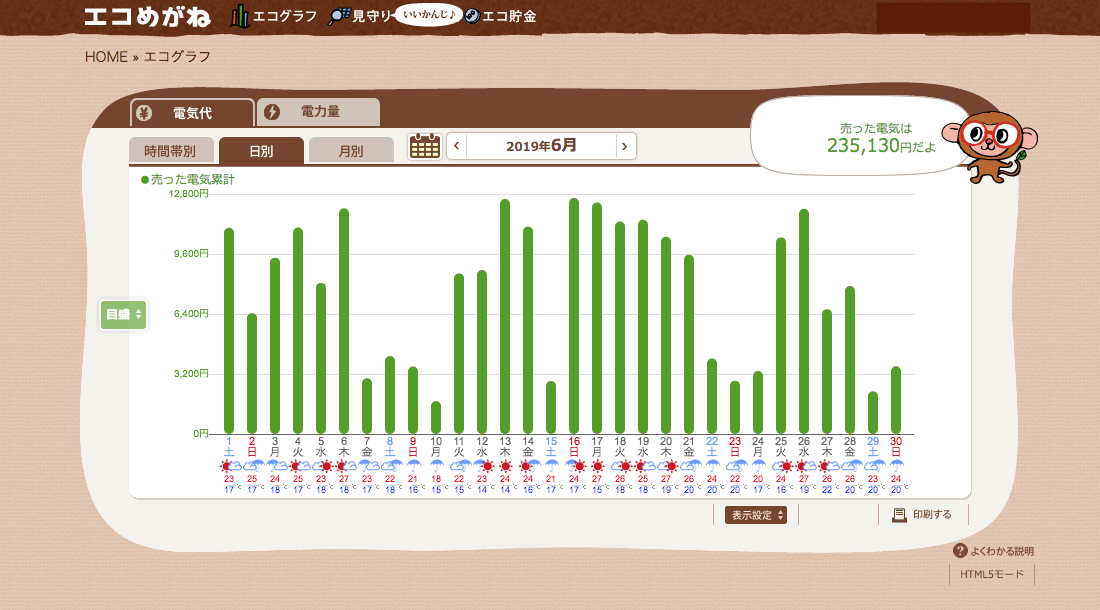
Task: Click the 9,600円 axis label
Action: tap(192, 254)
